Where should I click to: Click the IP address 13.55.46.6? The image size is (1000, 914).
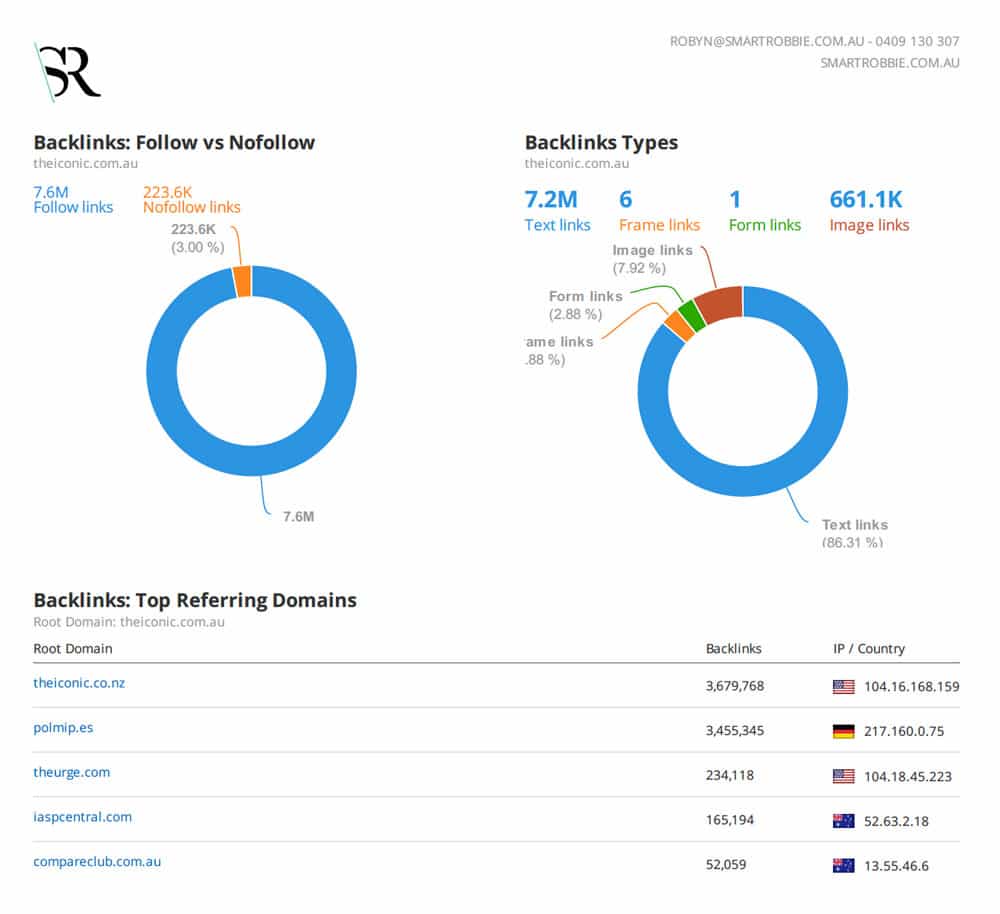pos(896,866)
